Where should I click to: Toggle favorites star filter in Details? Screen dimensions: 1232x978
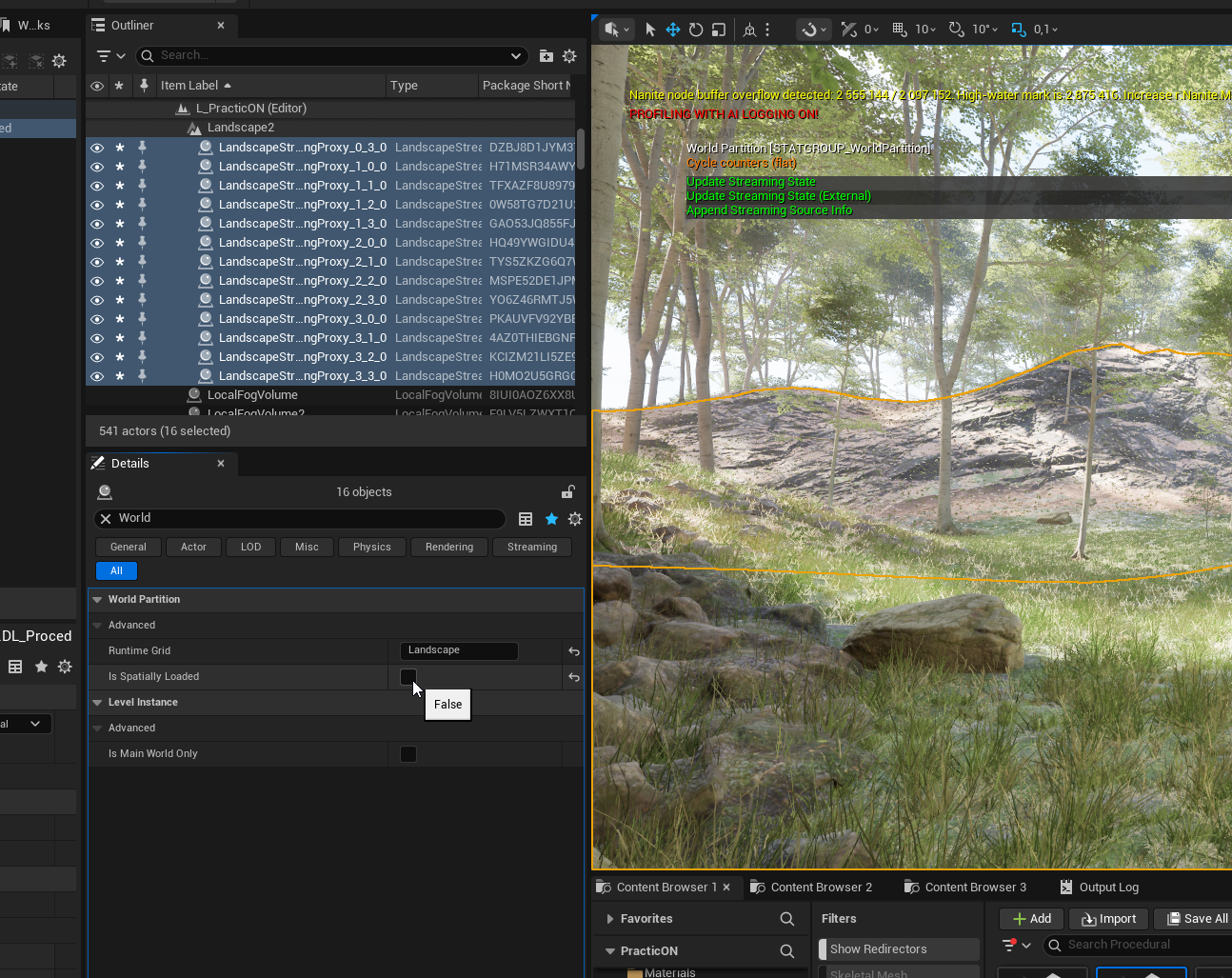(551, 519)
